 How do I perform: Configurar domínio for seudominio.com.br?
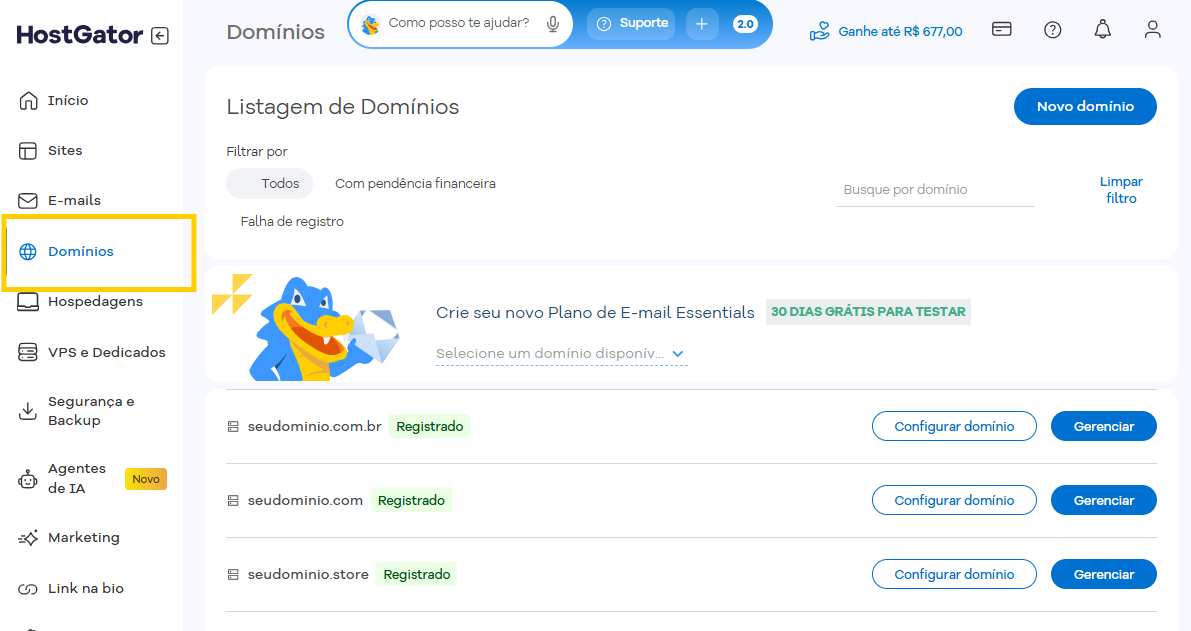(954, 426)
